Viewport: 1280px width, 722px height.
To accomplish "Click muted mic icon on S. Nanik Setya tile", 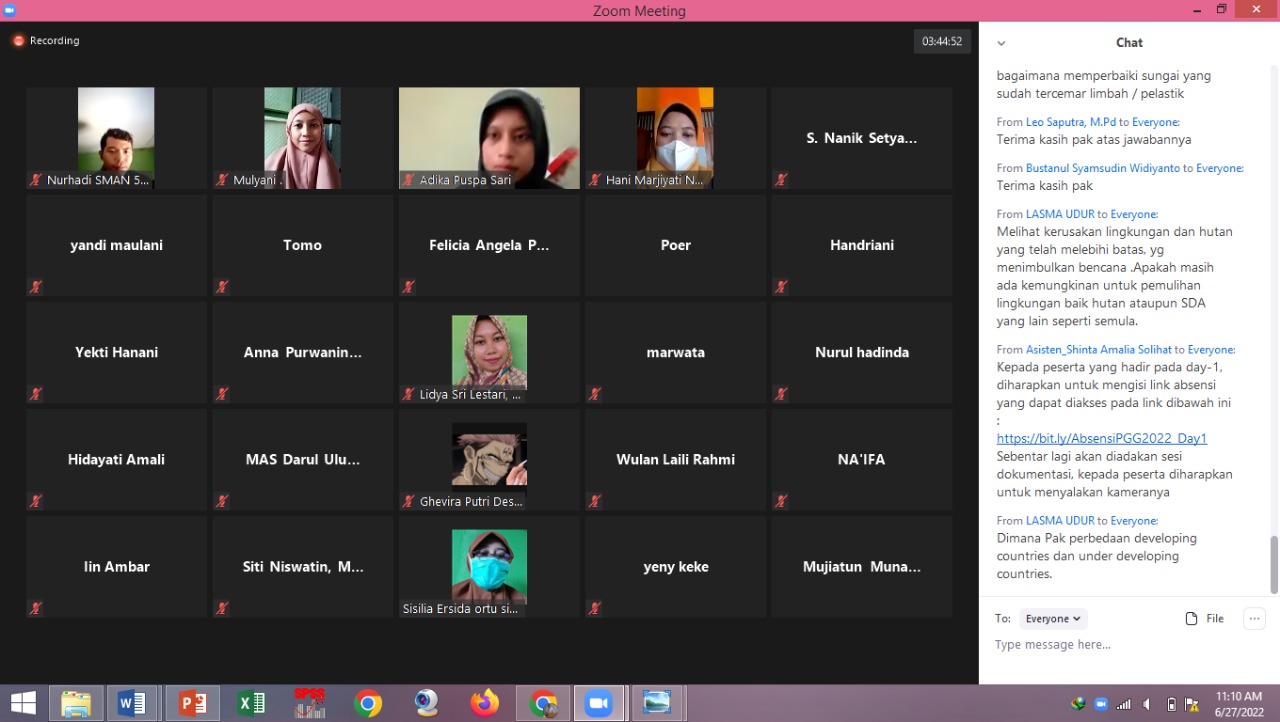I will [x=781, y=180].
